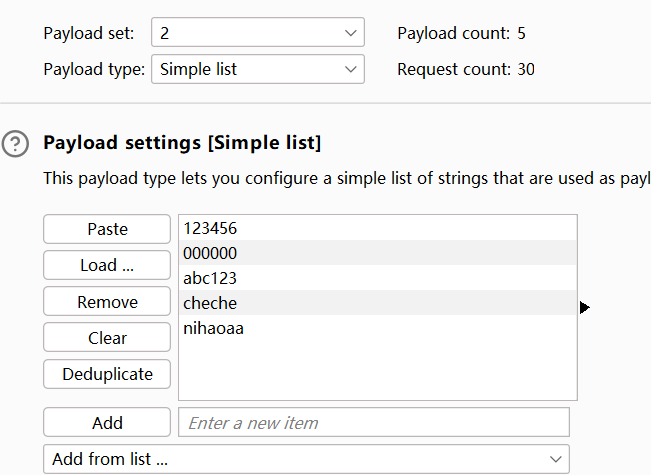This screenshot has height=475, width=651.
Task: Focus the Enter a new item field
Action: (x=374, y=422)
